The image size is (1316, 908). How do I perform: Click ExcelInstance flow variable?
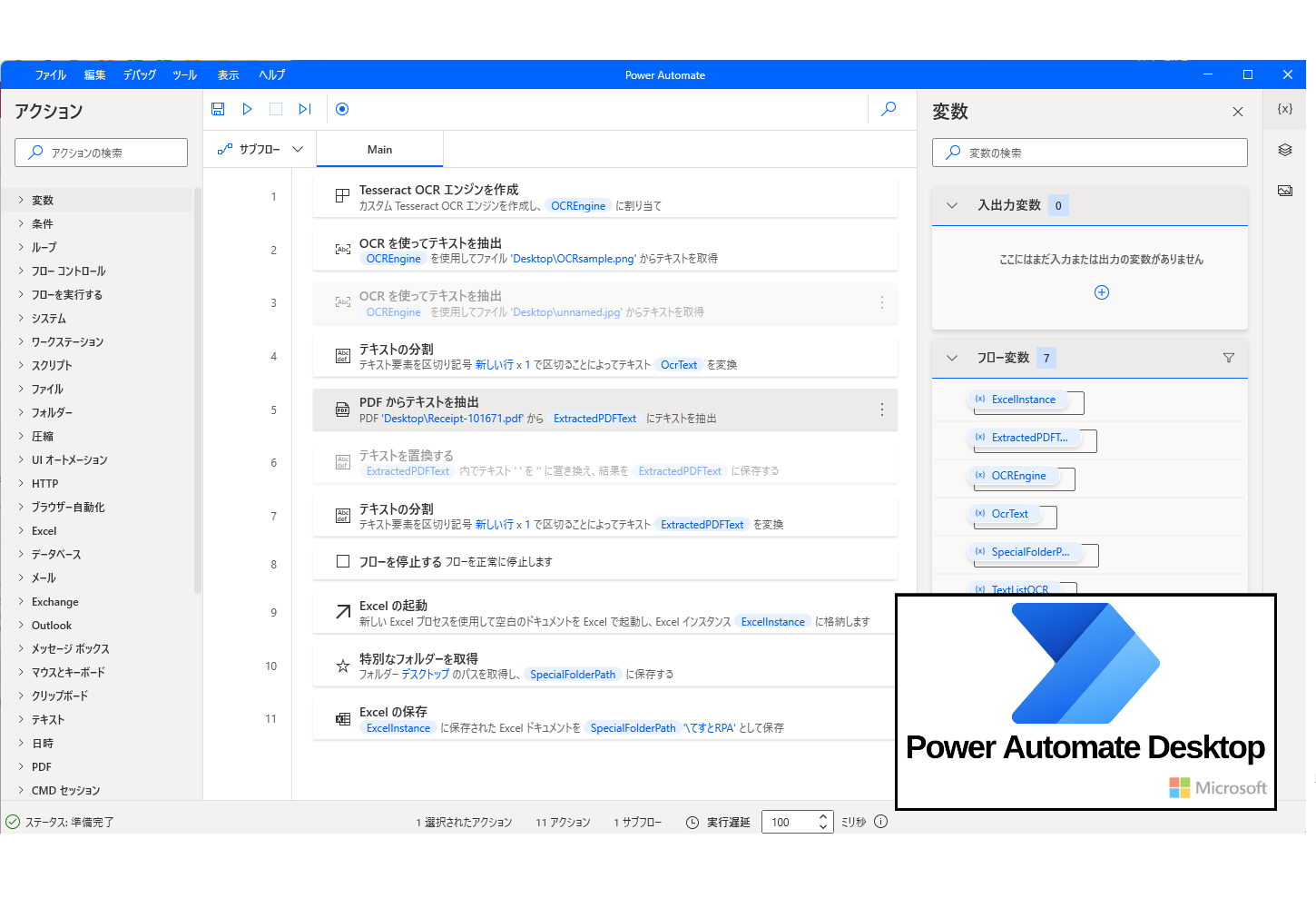(x=1018, y=400)
